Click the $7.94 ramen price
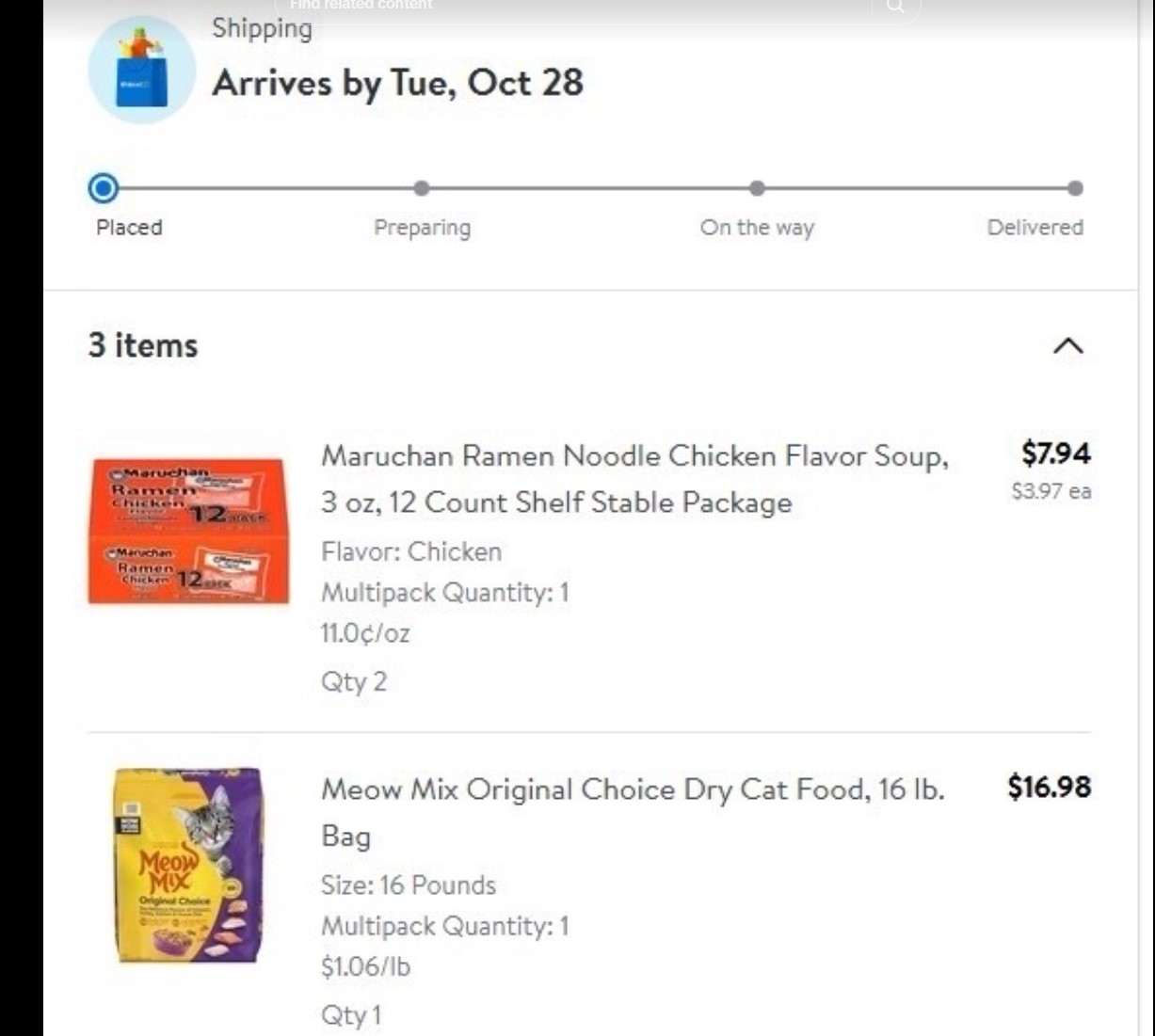Viewport: 1155px width, 1036px height. 1055,454
